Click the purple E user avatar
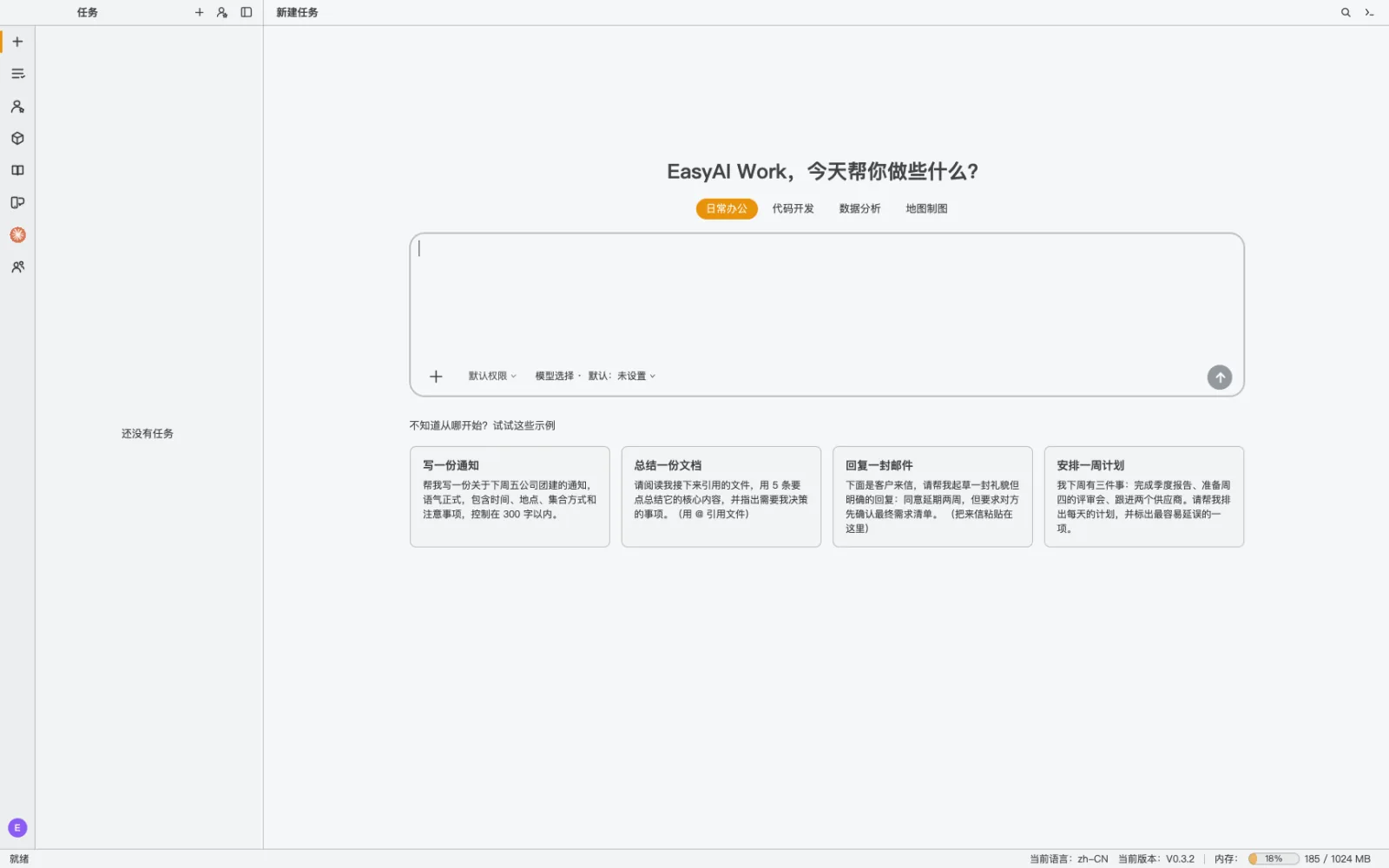Screen dimensions: 1389x868 pos(17,828)
